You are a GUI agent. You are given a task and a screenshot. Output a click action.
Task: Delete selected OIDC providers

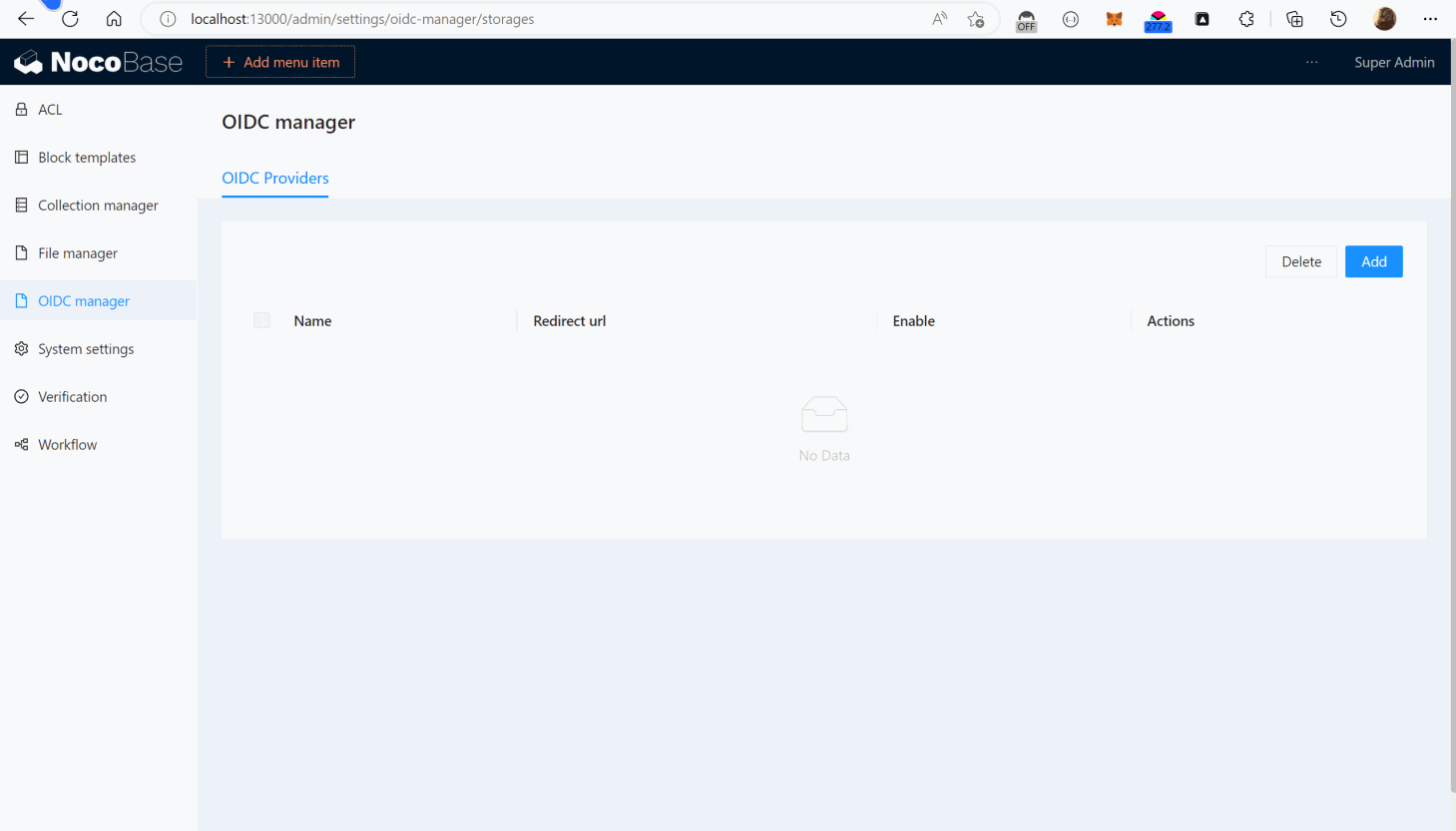tap(1300, 260)
